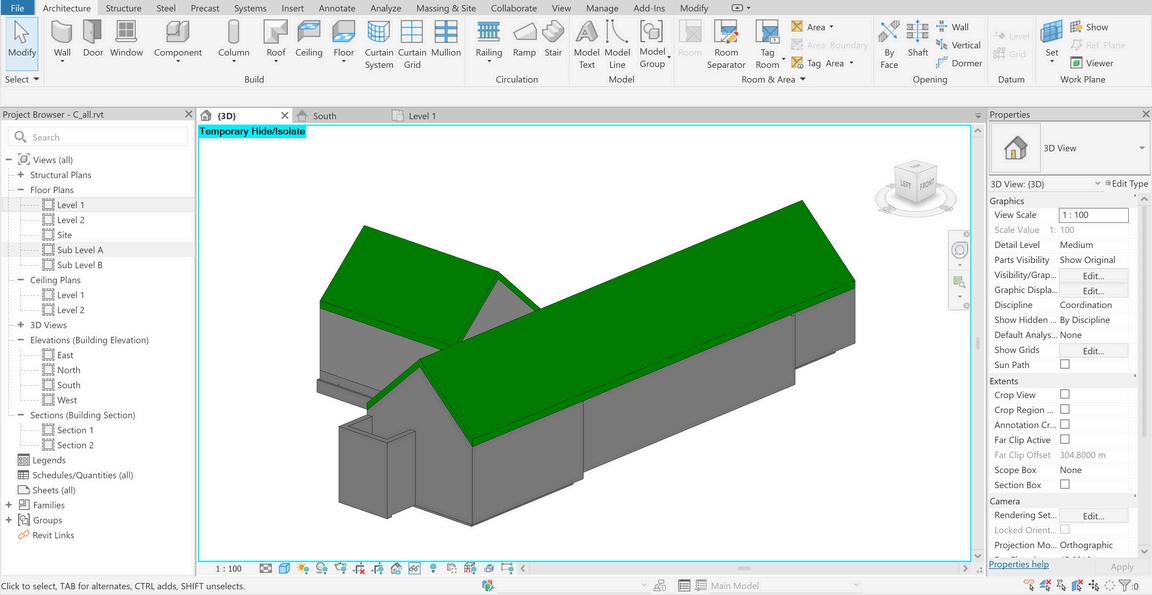Viewport: 1152px width, 595px height.
Task: Open the Structure ribbon tab
Action: tap(123, 8)
